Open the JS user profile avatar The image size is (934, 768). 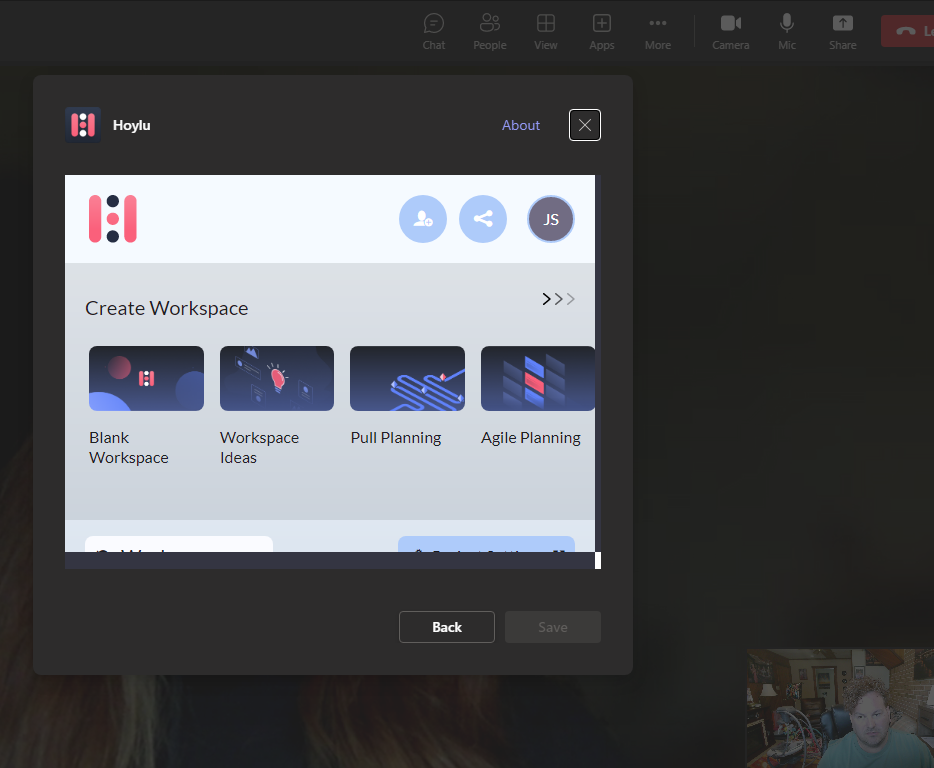point(551,219)
